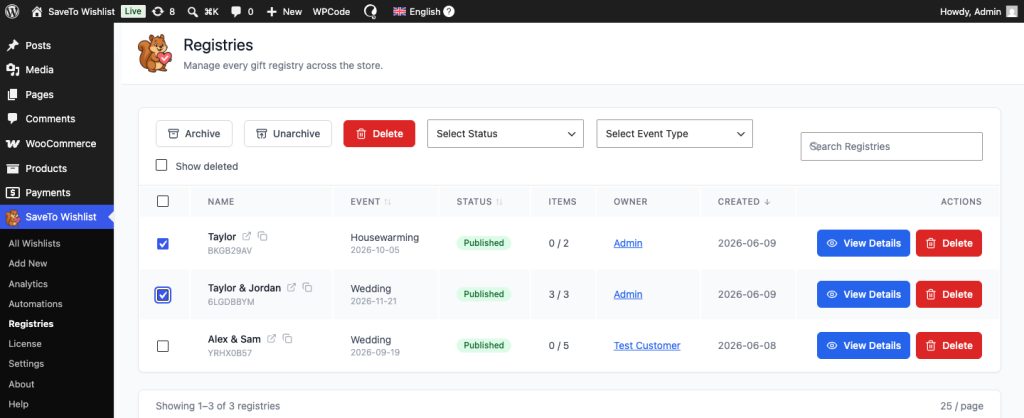This screenshot has height=418, width=1024.
Task: Click the round icon after WPCode
Action: 370,11
